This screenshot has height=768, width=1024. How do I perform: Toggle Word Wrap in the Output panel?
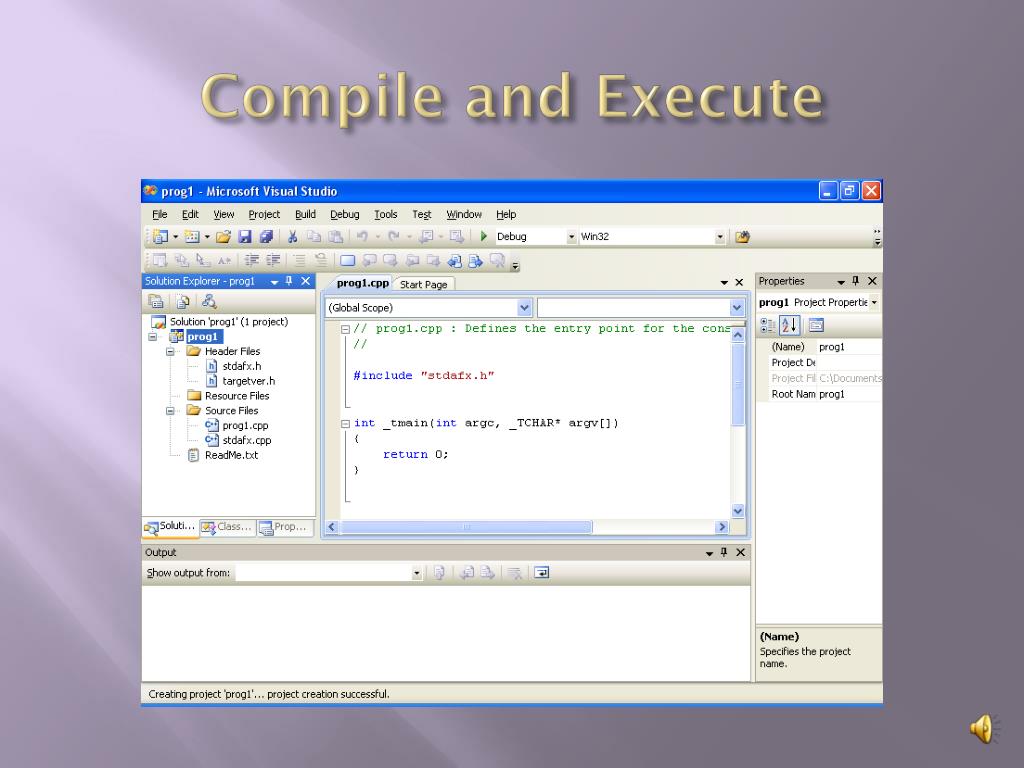[541, 573]
